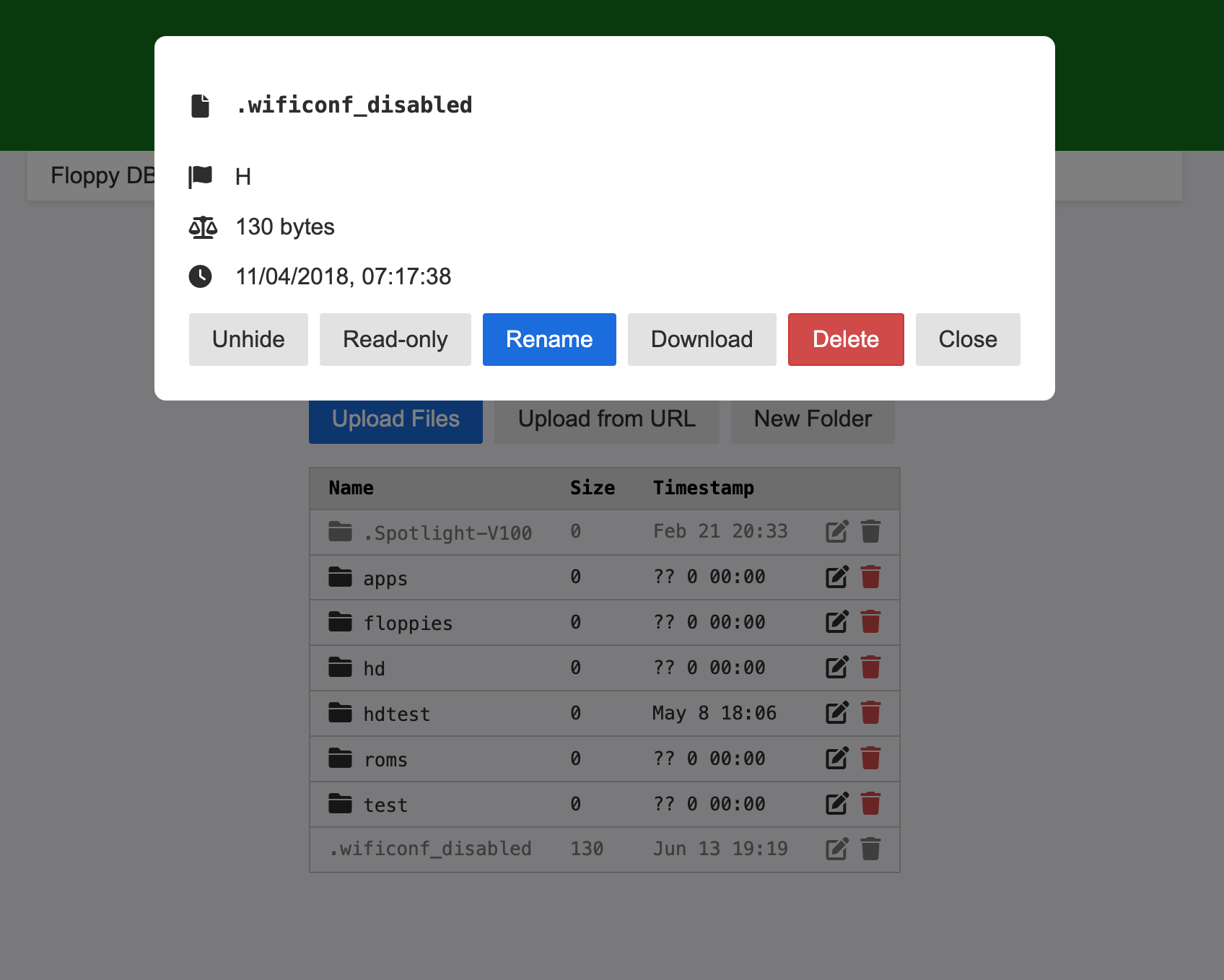This screenshot has height=980, width=1224.
Task: Click trash icon for roms folder
Action: [x=871, y=758]
